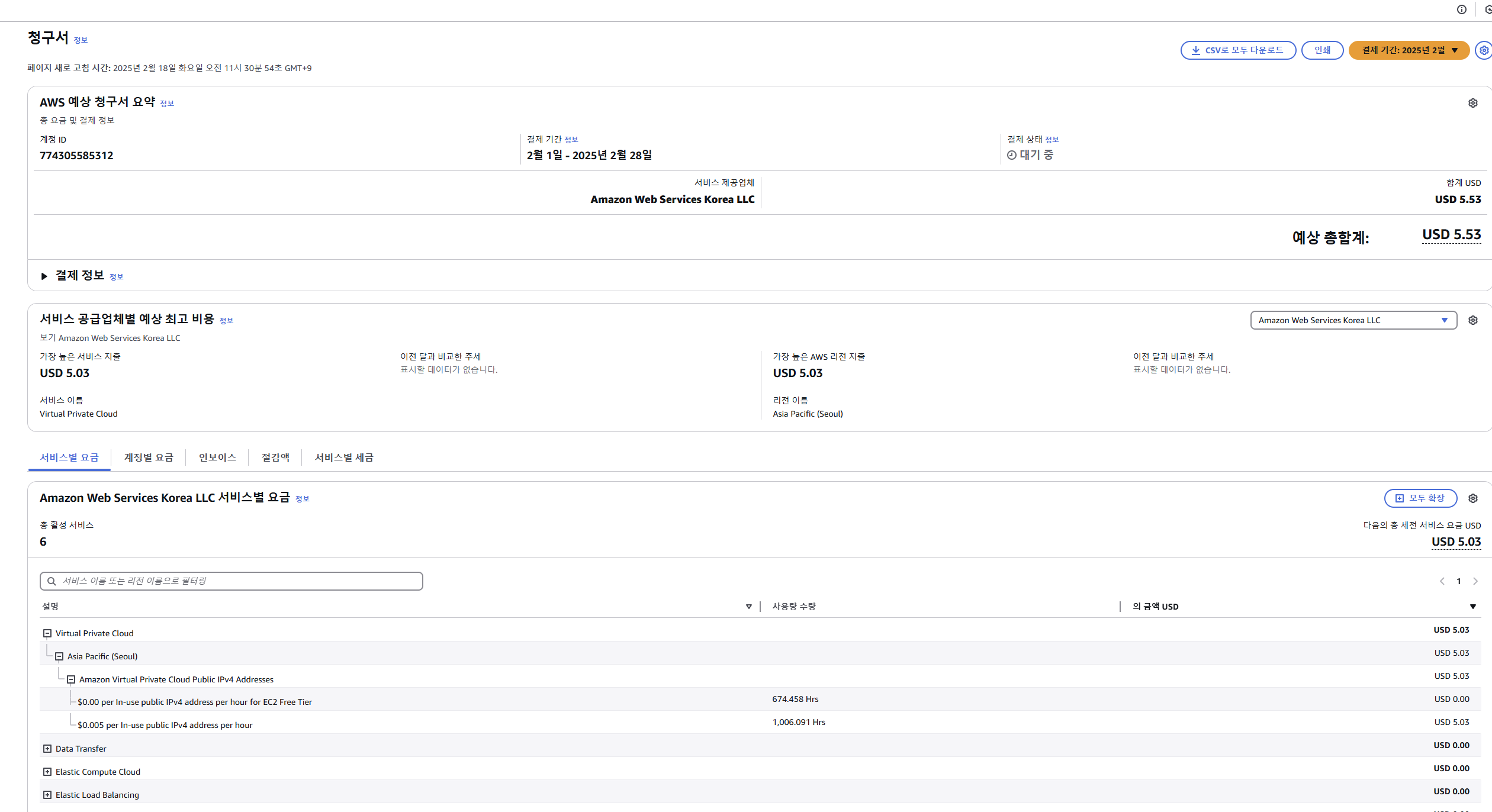Collapse the Asia Pacific (Seoul) row
The width and height of the screenshot is (1492, 812).
point(59,656)
